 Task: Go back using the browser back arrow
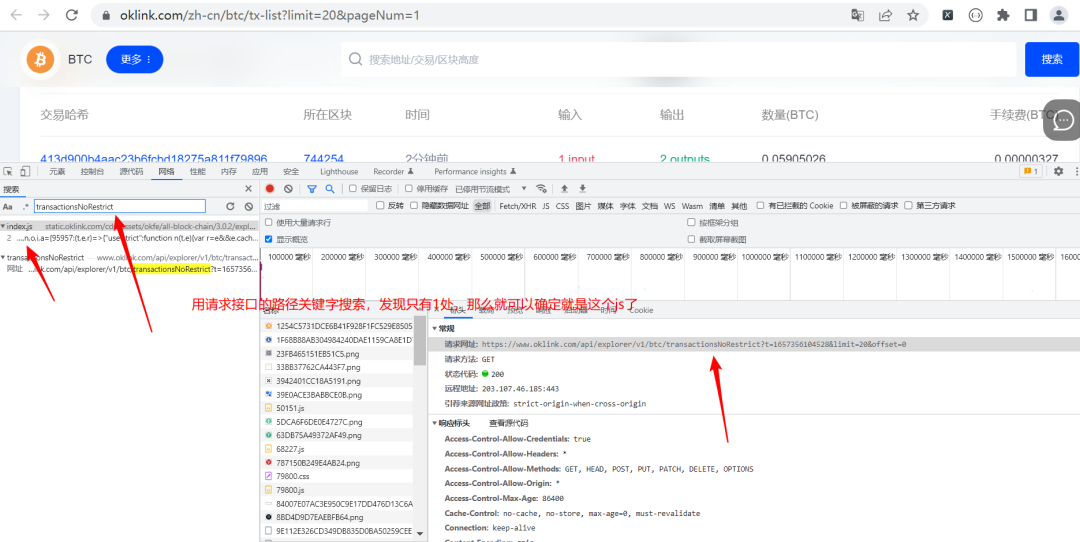coord(16,15)
